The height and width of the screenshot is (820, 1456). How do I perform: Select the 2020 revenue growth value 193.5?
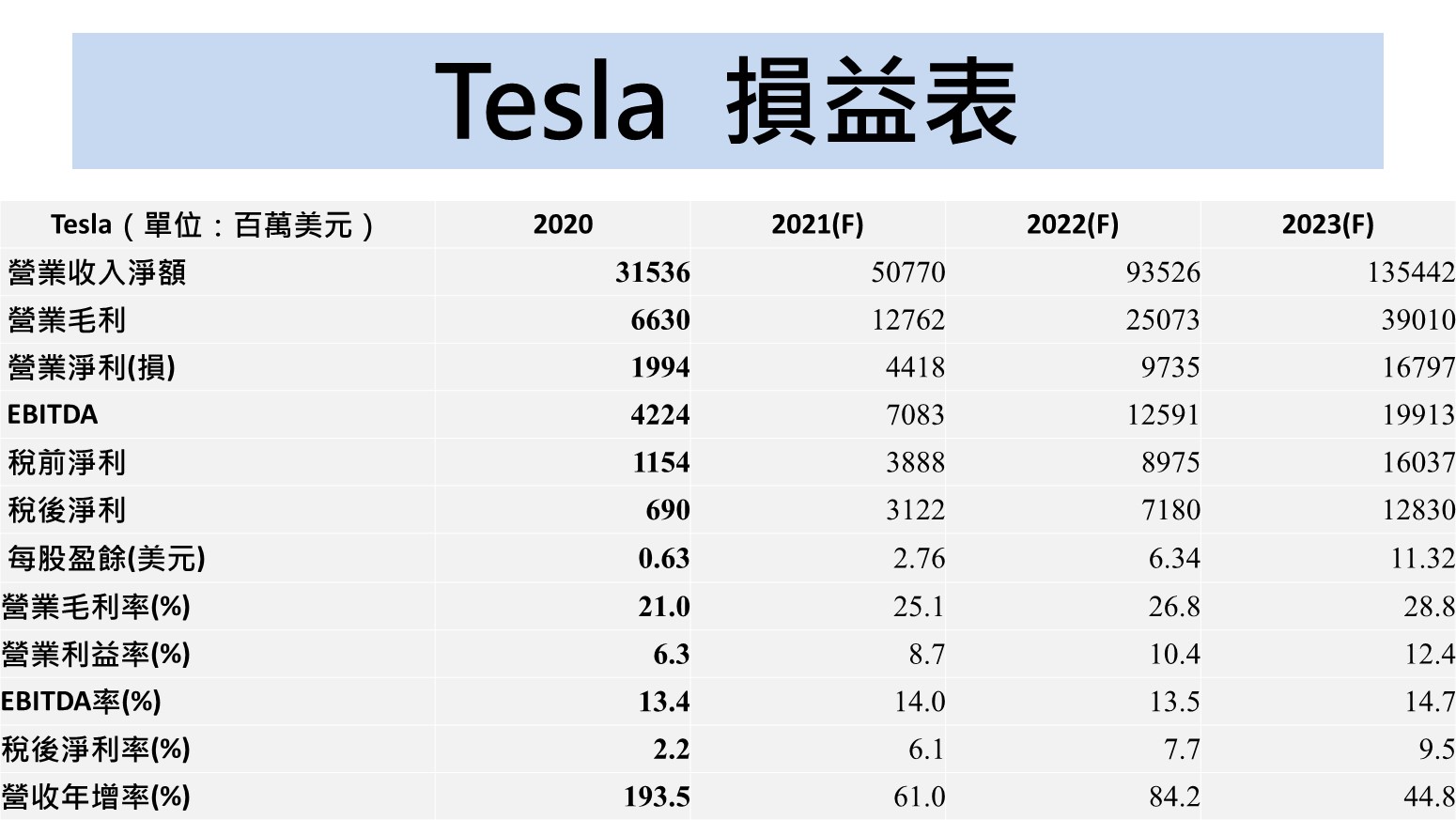(x=657, y=797)
